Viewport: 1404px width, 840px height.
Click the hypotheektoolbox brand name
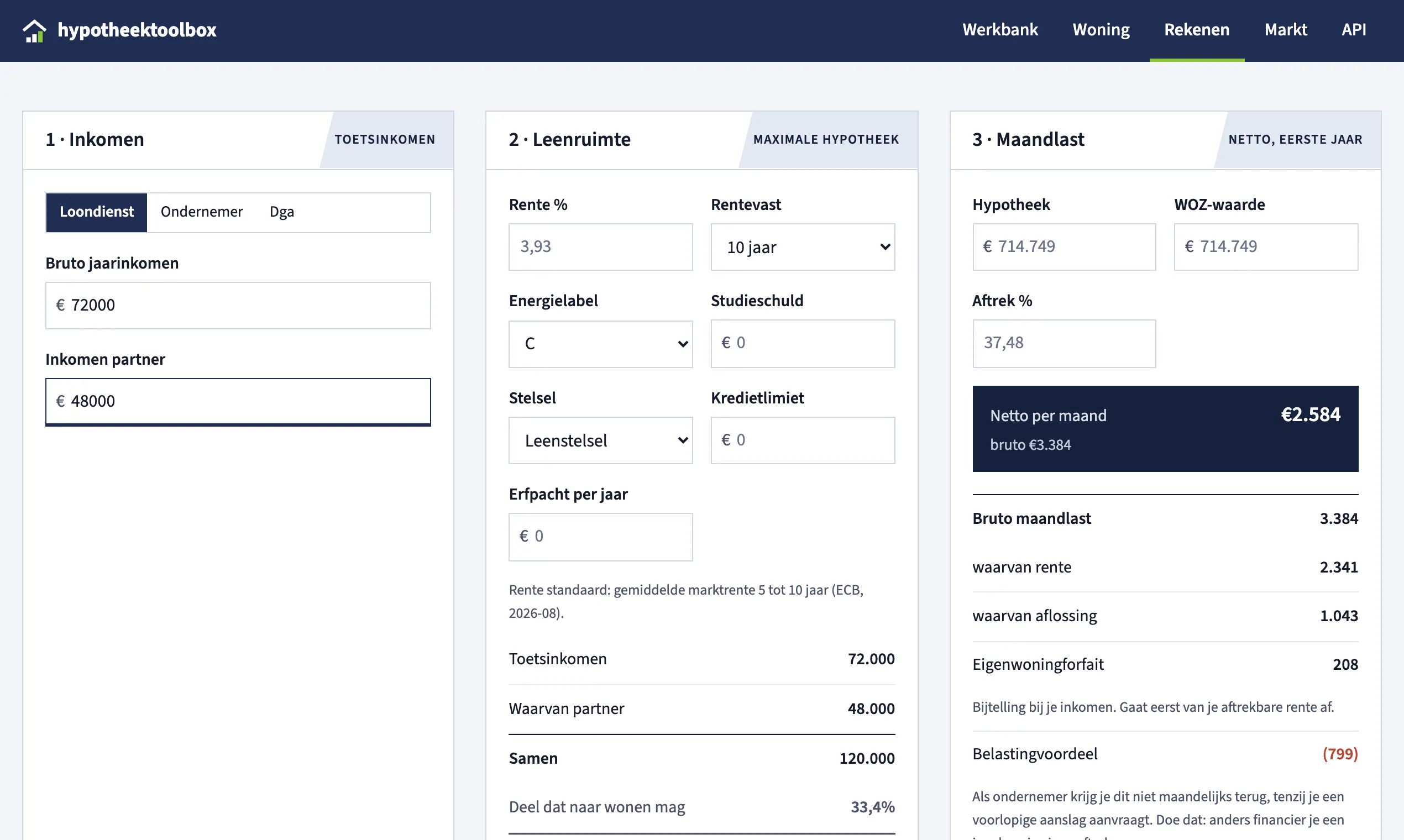pos(137,30)
